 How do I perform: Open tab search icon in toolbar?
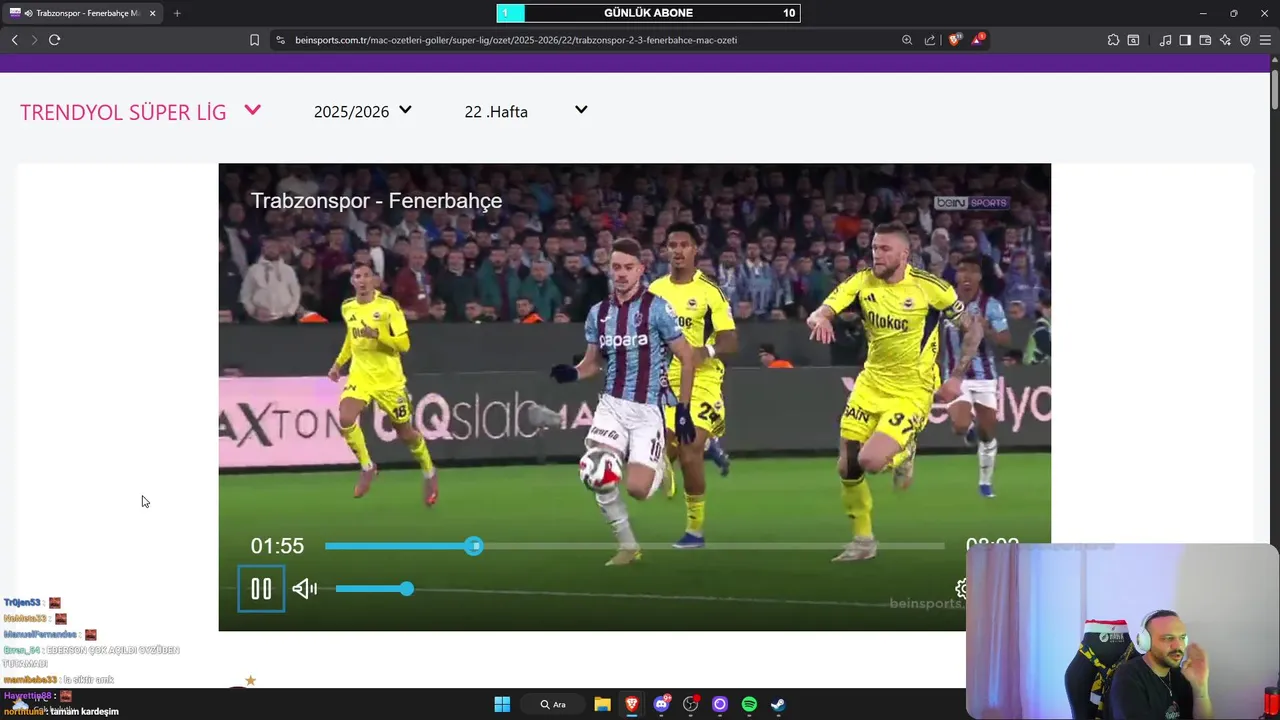tap(1133, 40)
